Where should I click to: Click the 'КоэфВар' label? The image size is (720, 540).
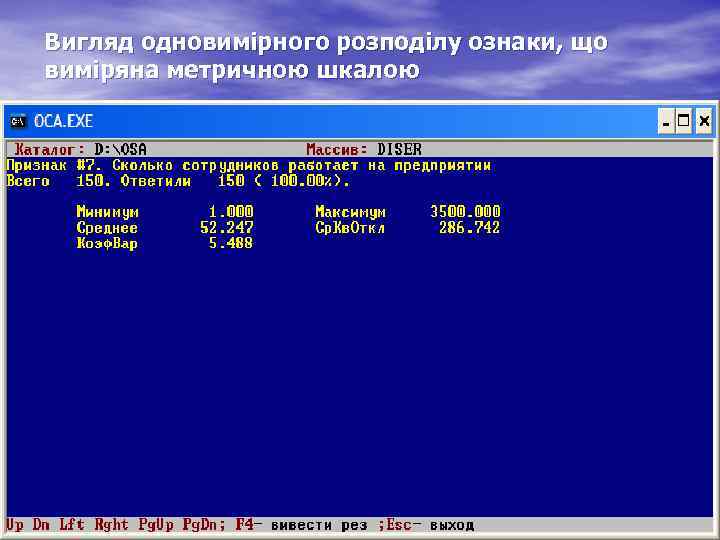click(x=107, y=243)
